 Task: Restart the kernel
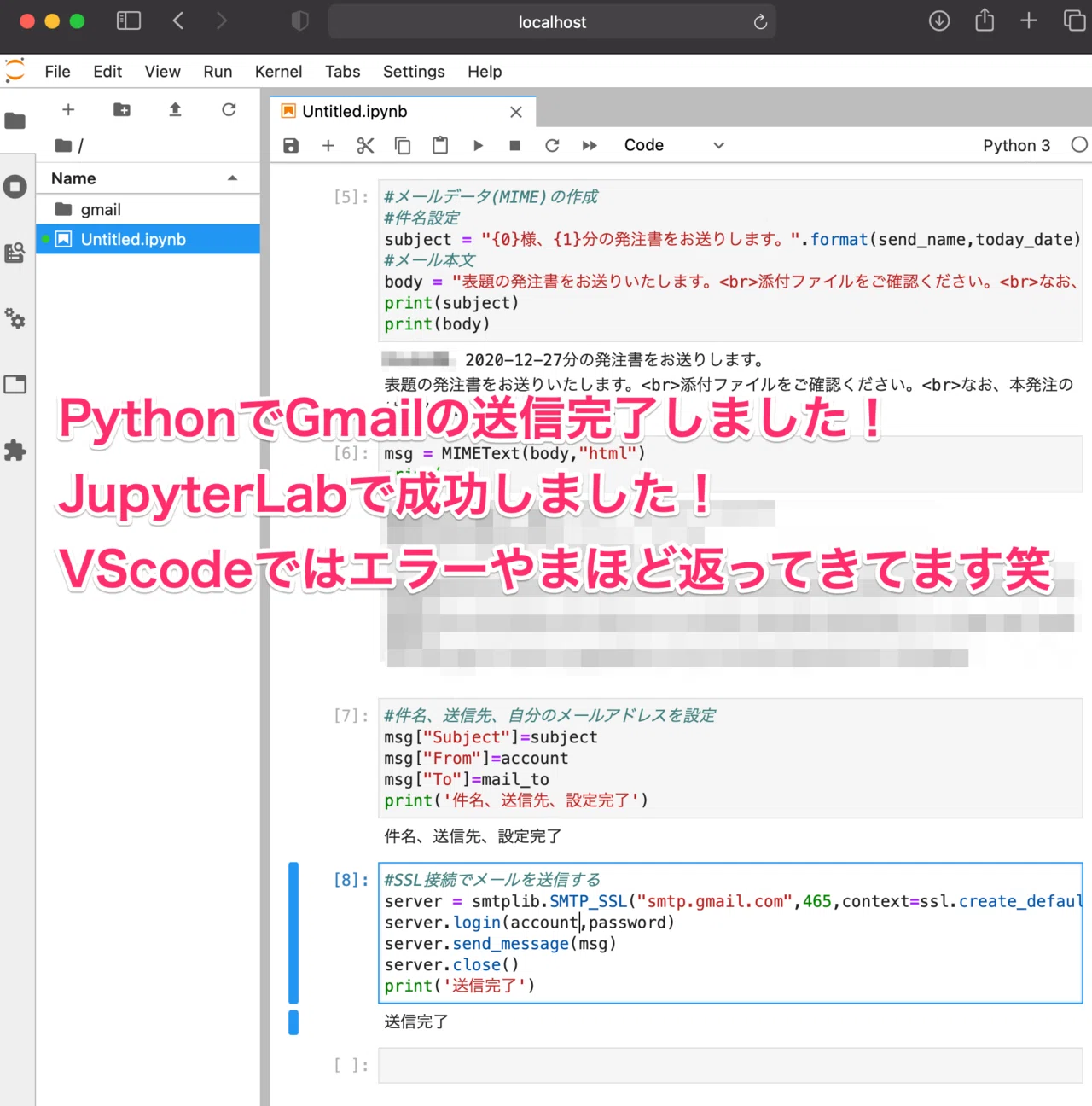pos(552,146)
